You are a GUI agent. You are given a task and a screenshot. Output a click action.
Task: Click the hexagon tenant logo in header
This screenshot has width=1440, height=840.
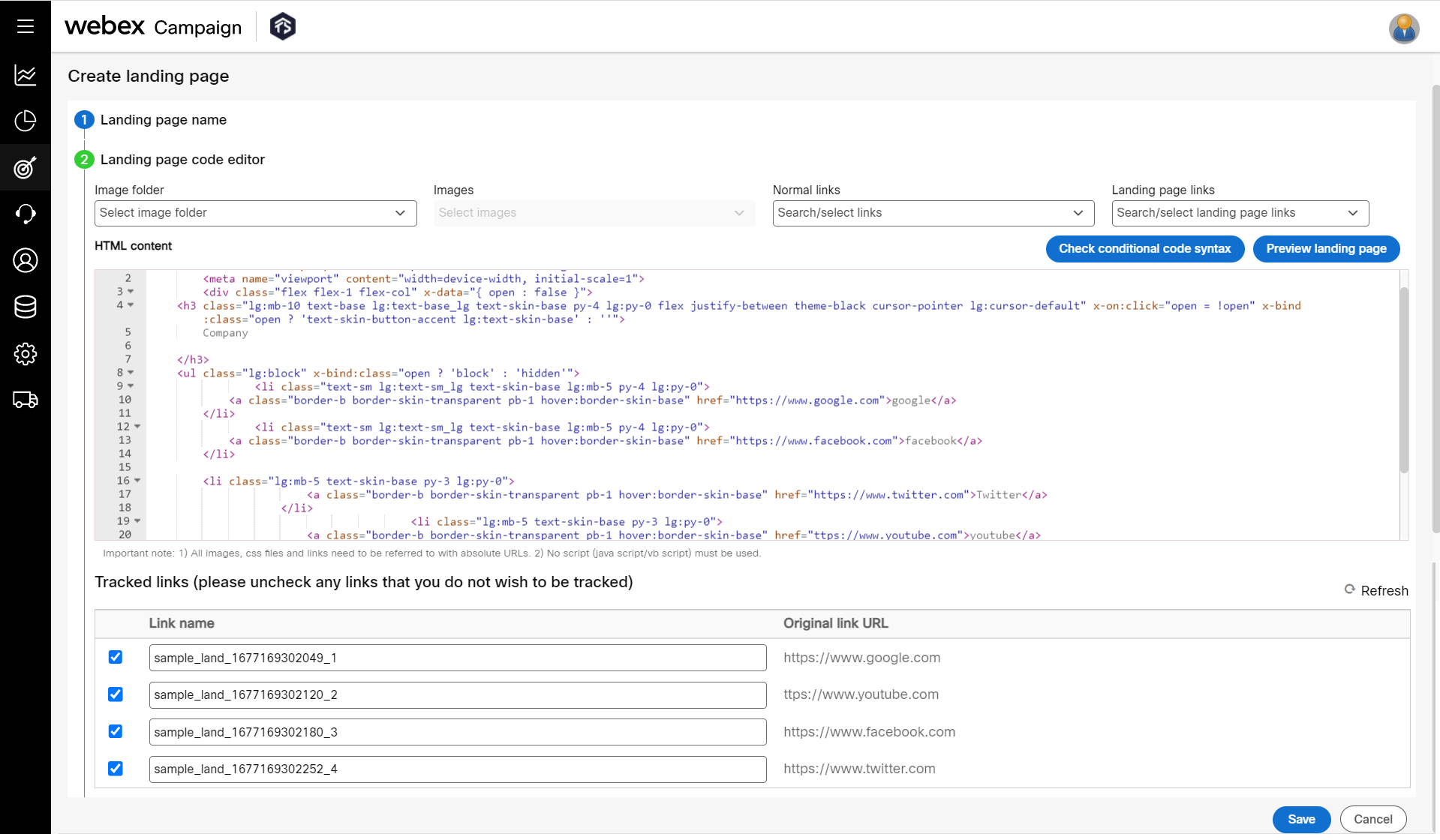pos(282,26)
